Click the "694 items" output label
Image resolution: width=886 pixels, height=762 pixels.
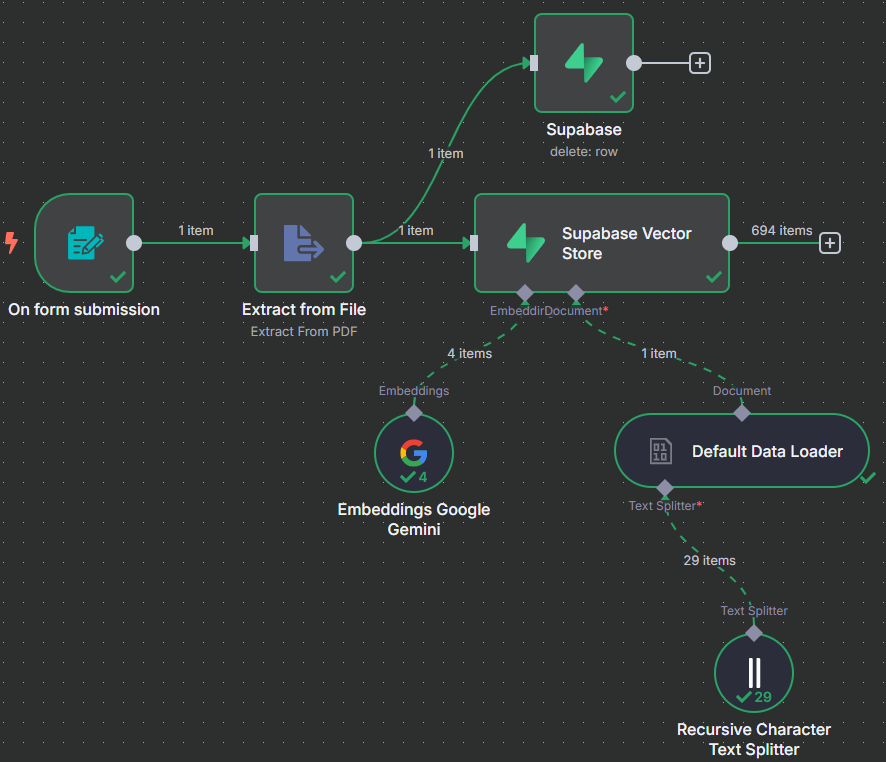781,230
